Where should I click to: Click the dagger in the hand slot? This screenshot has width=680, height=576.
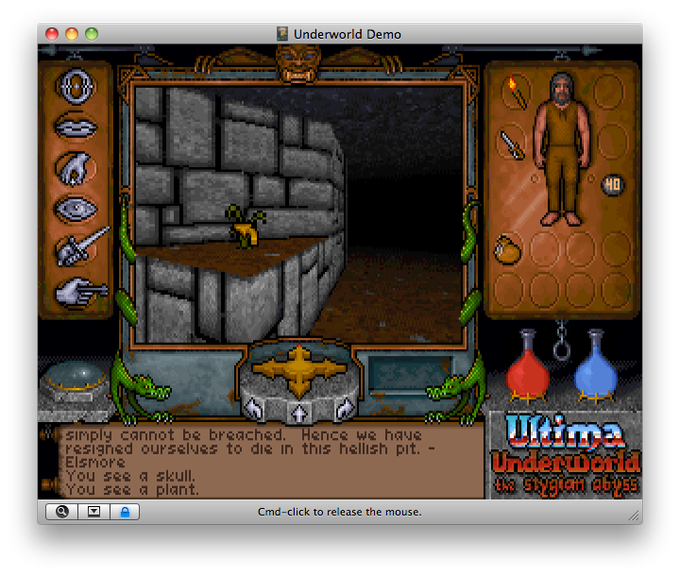point(512,144)
